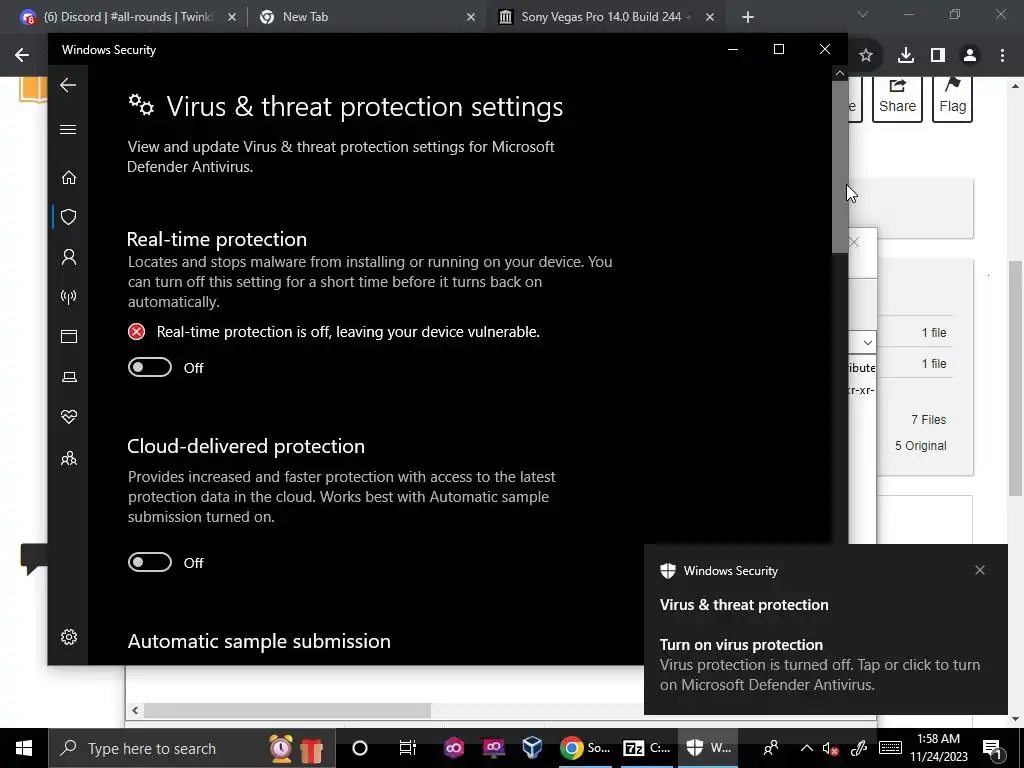
Task: Open App & browser control icon
Action: [69, 336]
